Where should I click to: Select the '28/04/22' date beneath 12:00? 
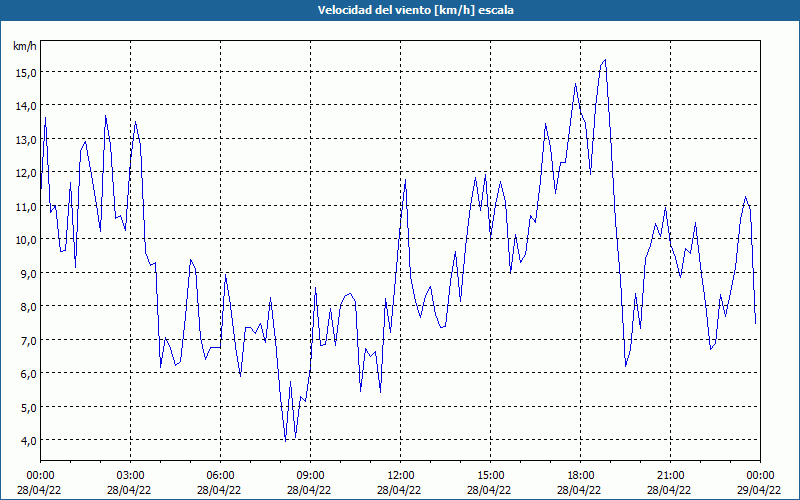coord(399,490)
